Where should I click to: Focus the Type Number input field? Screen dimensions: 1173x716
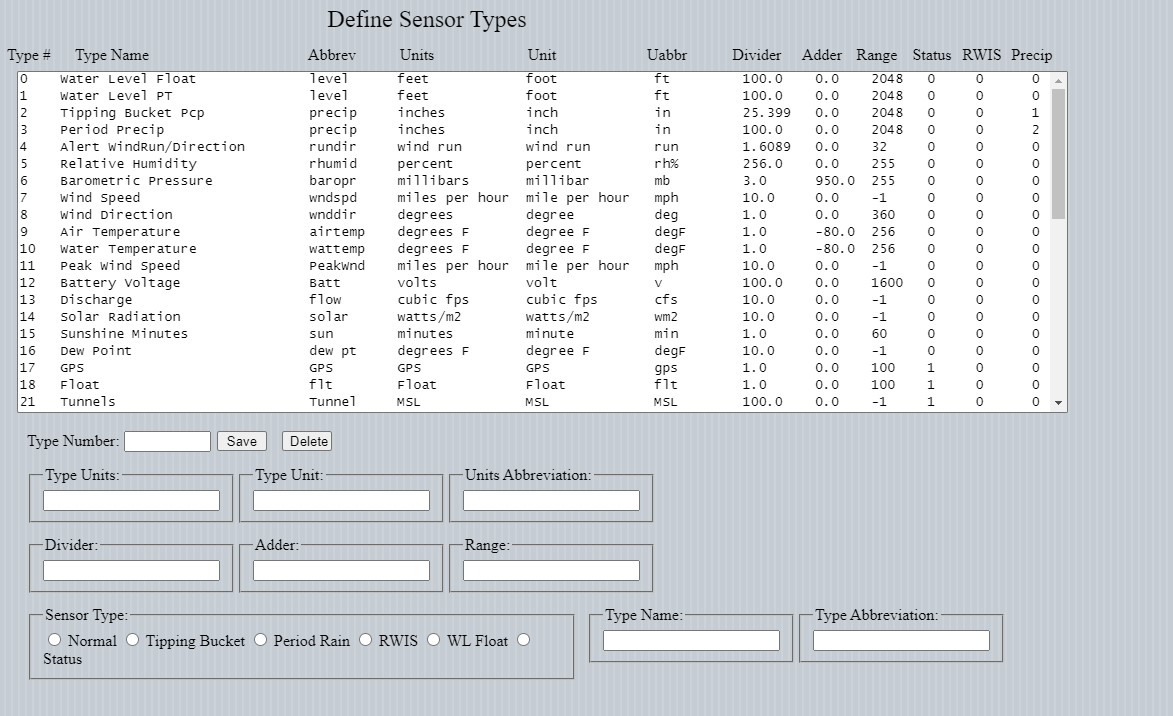[167, 441]
